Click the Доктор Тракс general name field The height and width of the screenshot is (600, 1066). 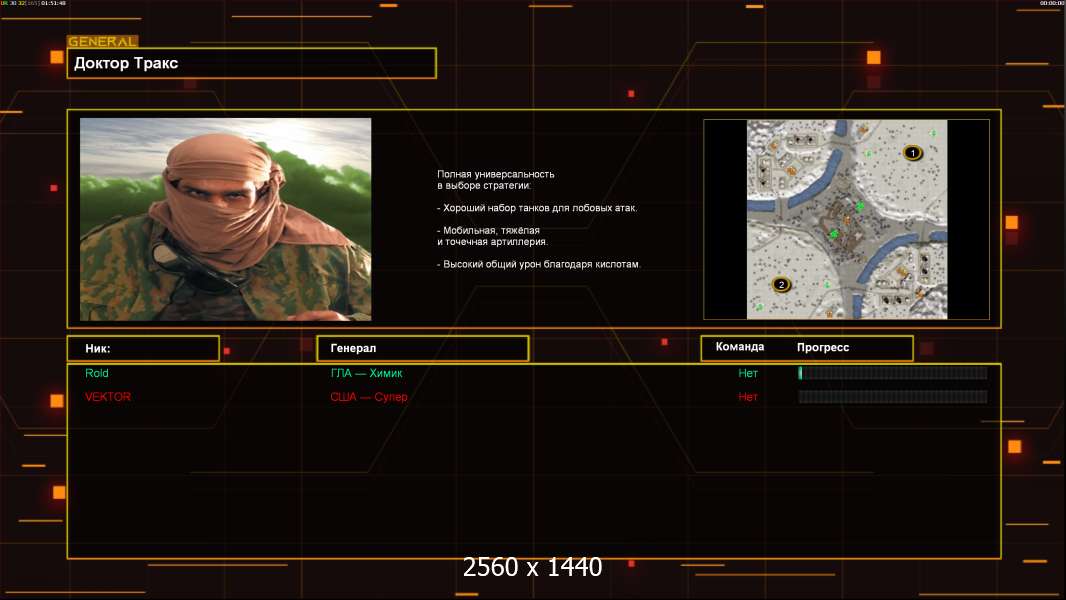[252, 63]
